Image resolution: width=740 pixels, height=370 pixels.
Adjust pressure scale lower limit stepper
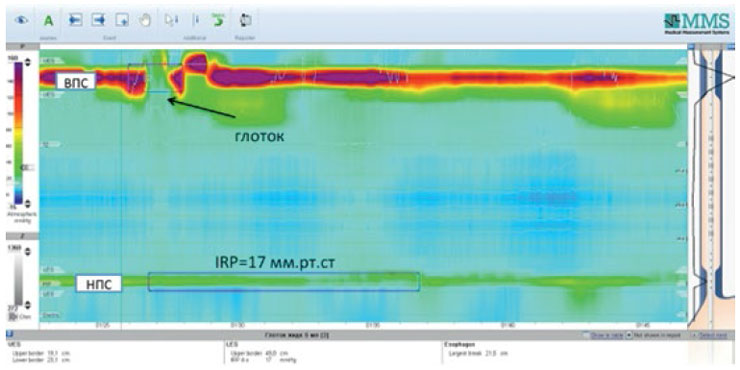(x=26, y=204)
